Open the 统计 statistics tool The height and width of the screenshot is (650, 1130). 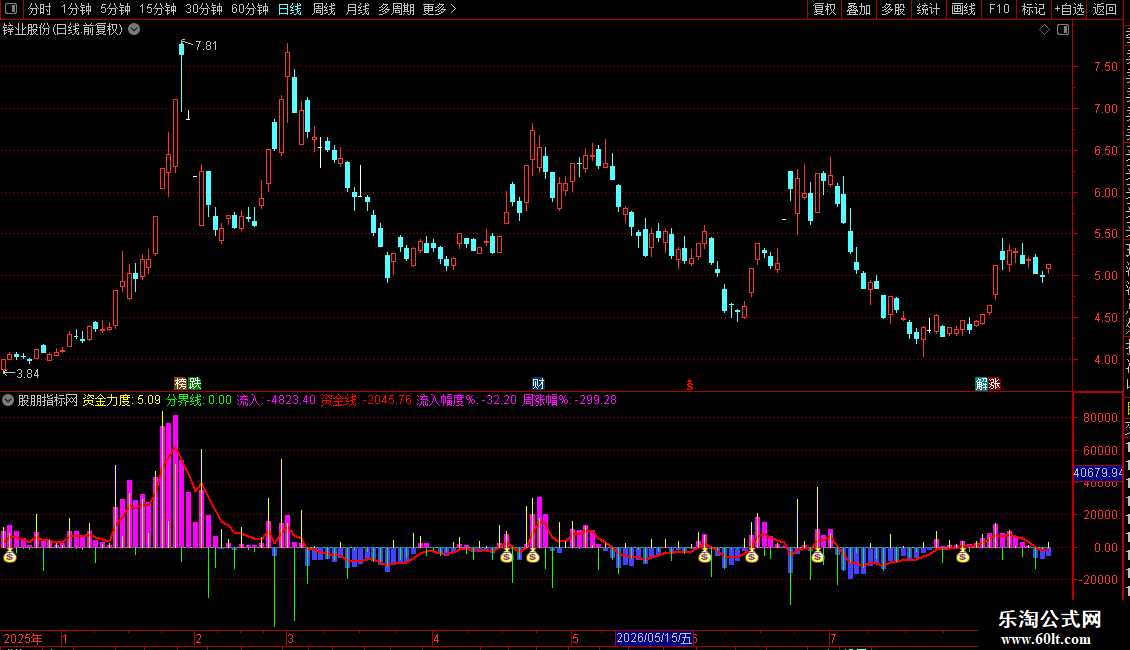click(x=928, y=9)
